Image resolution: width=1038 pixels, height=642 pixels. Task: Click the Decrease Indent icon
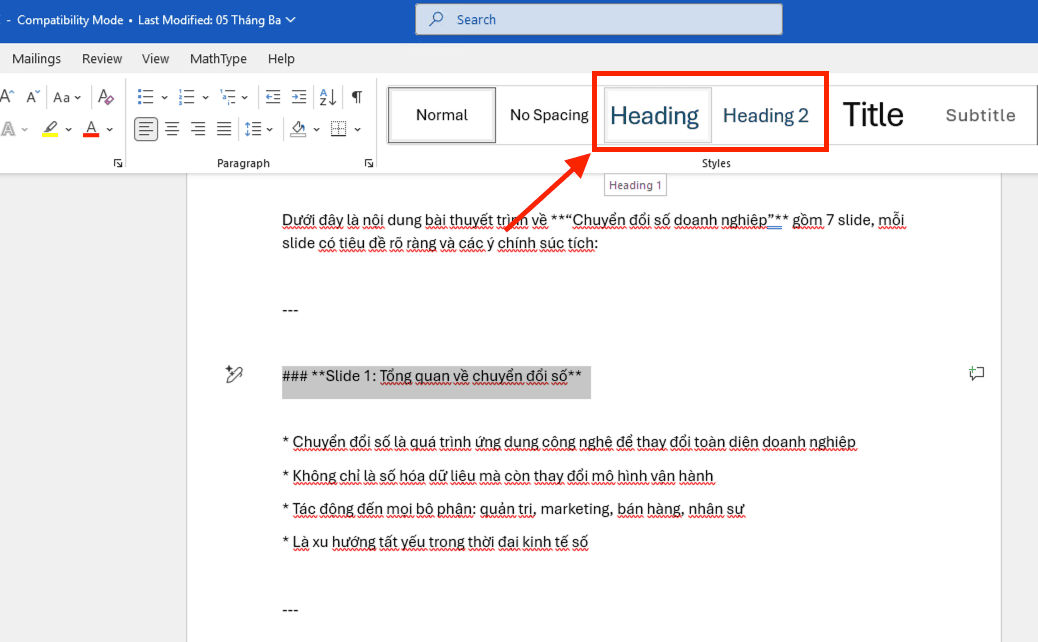tap(273, 97)
